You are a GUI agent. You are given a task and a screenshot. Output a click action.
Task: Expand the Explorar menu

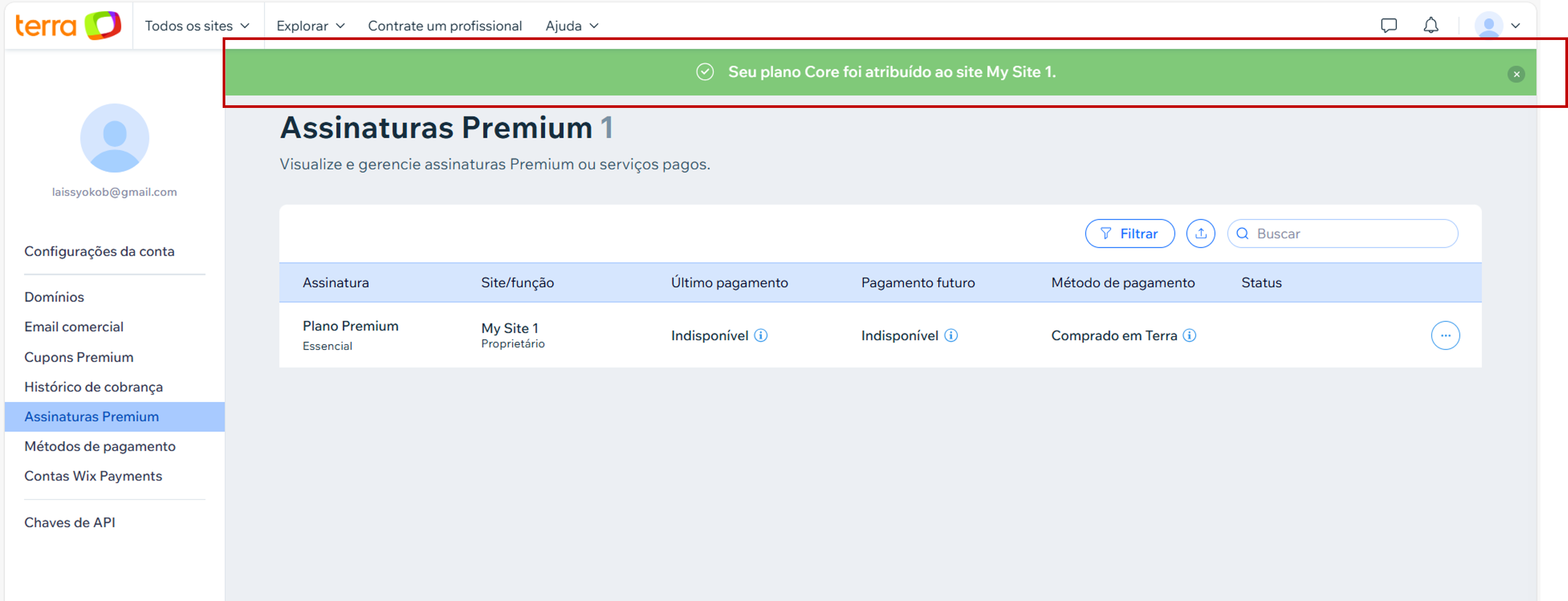[311, 26]
